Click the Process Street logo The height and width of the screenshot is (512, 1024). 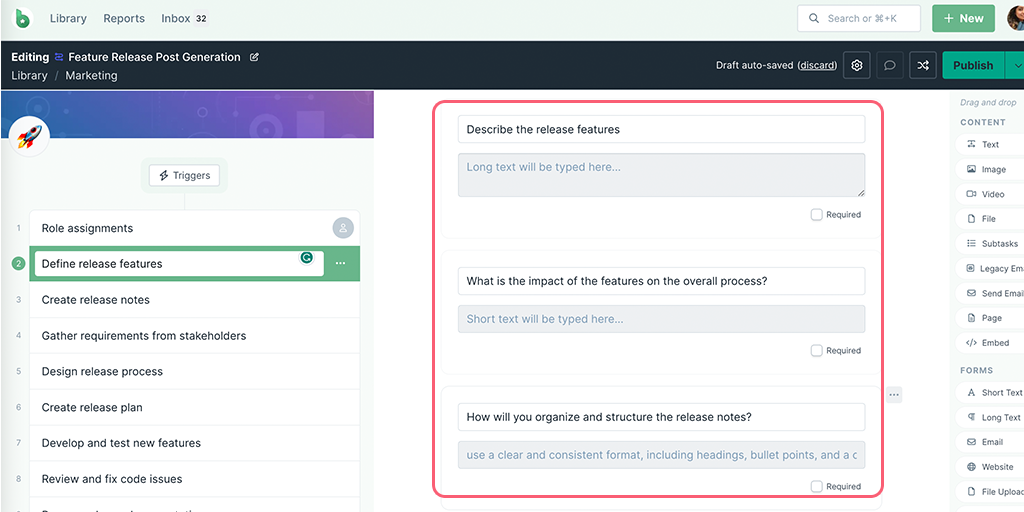coord(23,18)
